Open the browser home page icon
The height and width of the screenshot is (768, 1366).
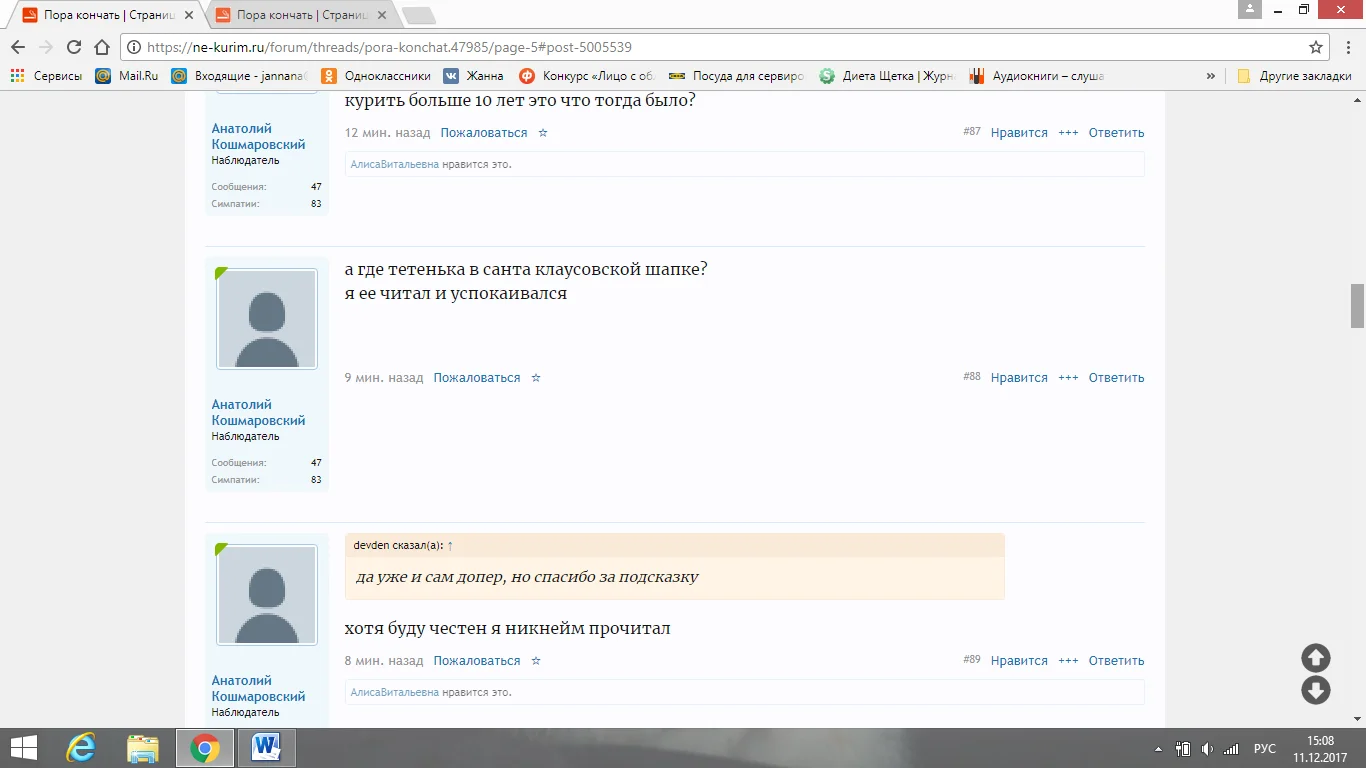[x=101, y=47]
